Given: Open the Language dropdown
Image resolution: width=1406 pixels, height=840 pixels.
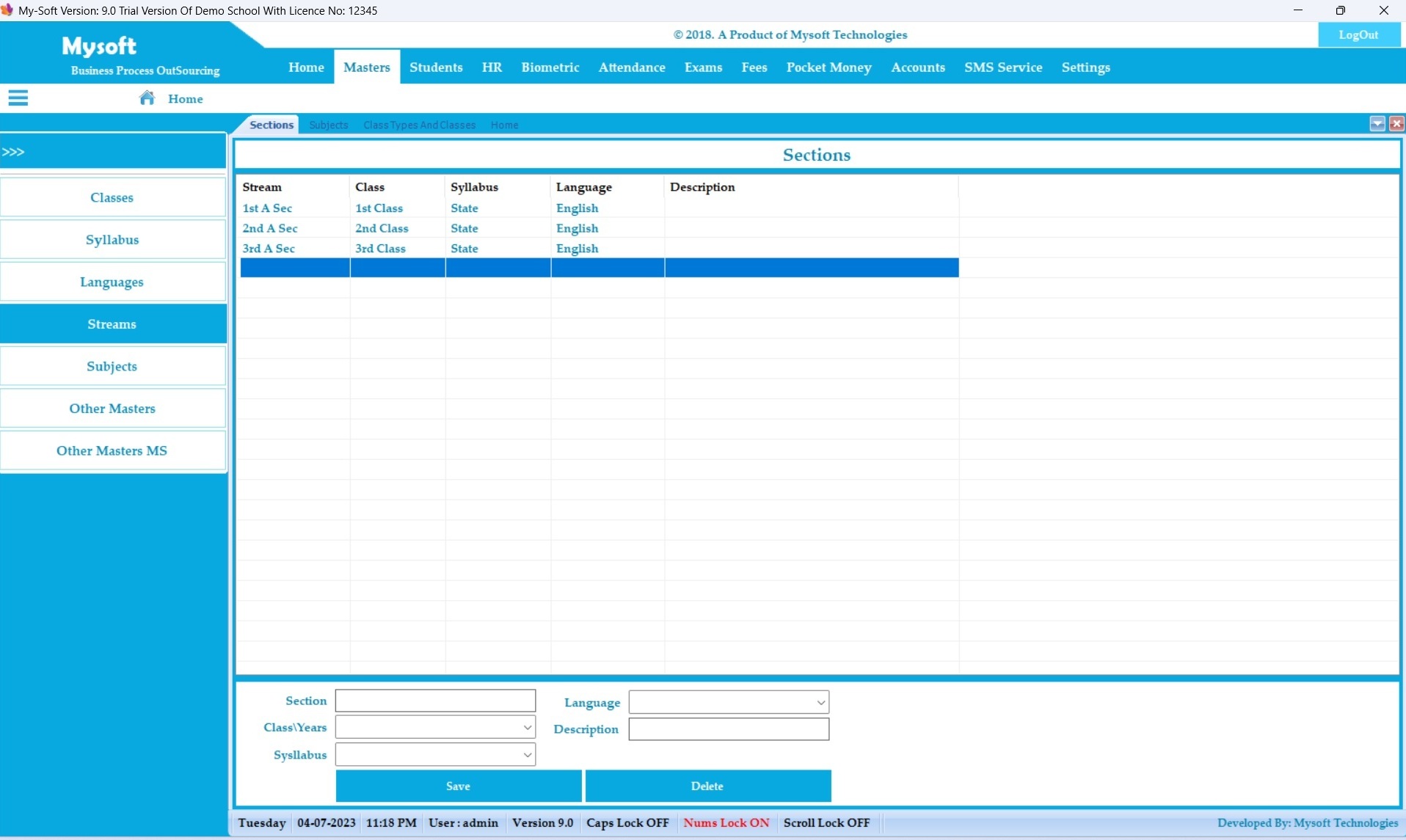Looking at the screenshot, I should pyautogui.click(x=820, y=703).
